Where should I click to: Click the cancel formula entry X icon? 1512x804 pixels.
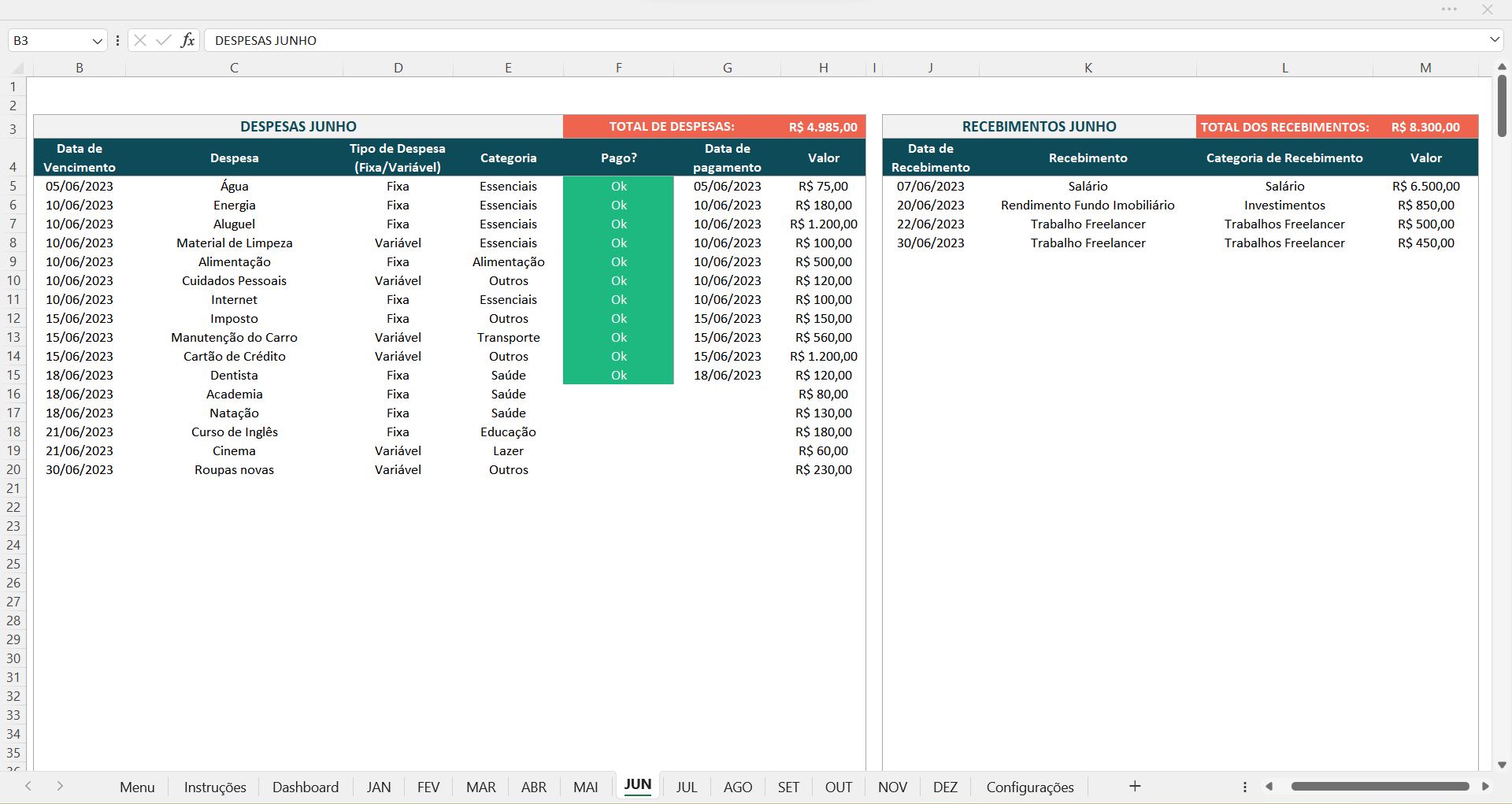click(140, 40)
